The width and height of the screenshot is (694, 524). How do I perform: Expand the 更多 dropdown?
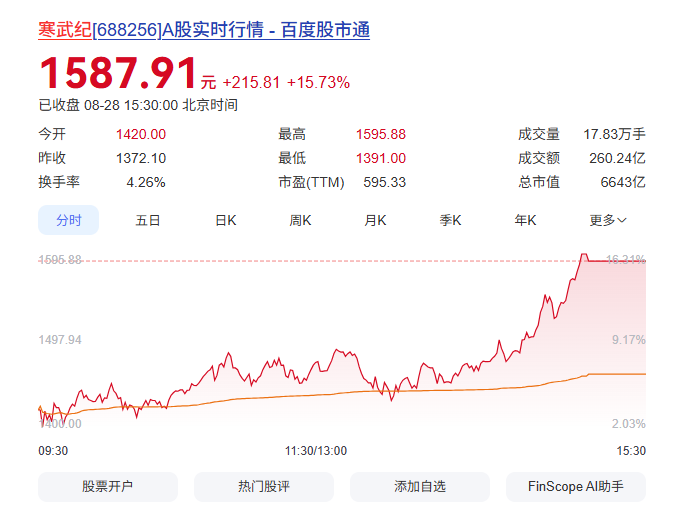(608, 220)
